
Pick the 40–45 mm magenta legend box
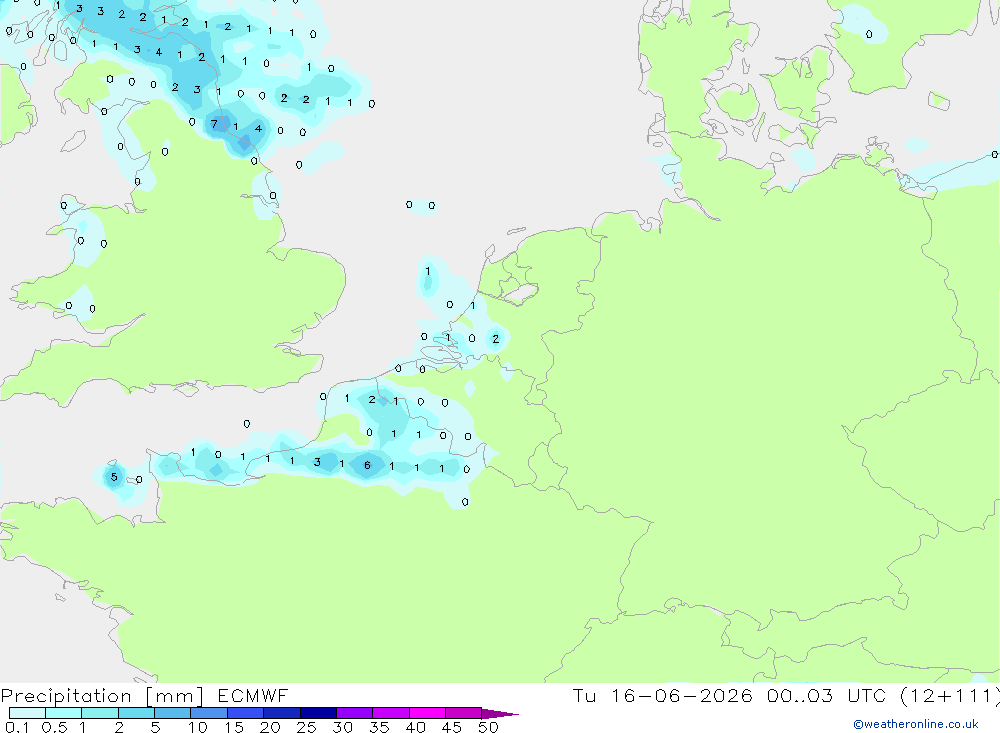tap(427, 713)
